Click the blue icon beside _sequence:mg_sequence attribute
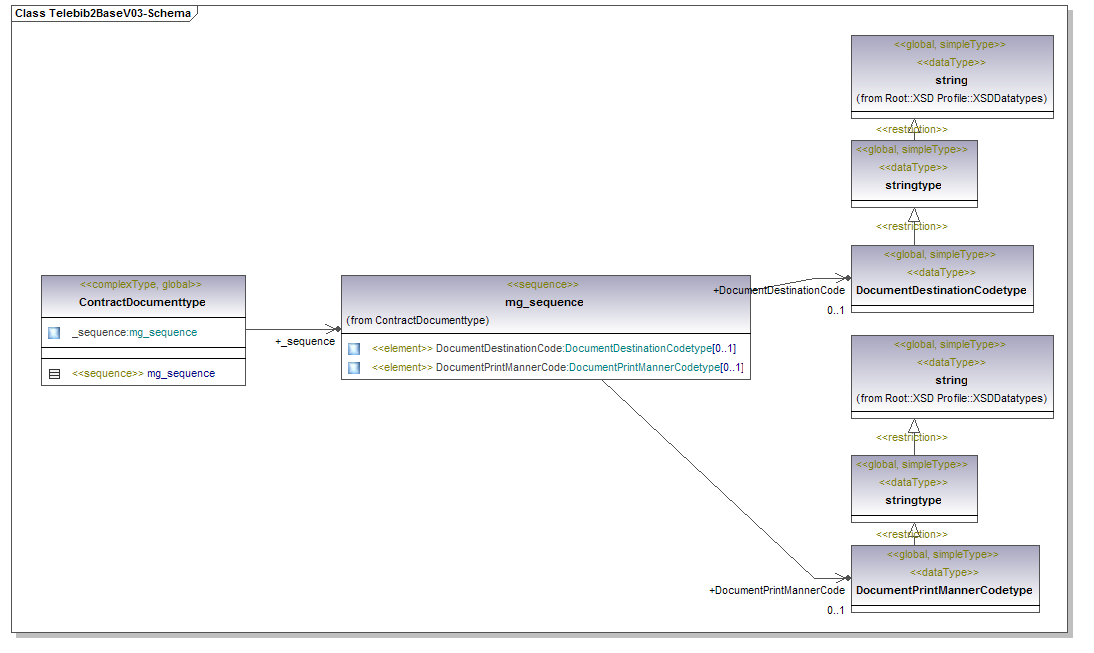The image size is (1094, 653). coord(54,332)
